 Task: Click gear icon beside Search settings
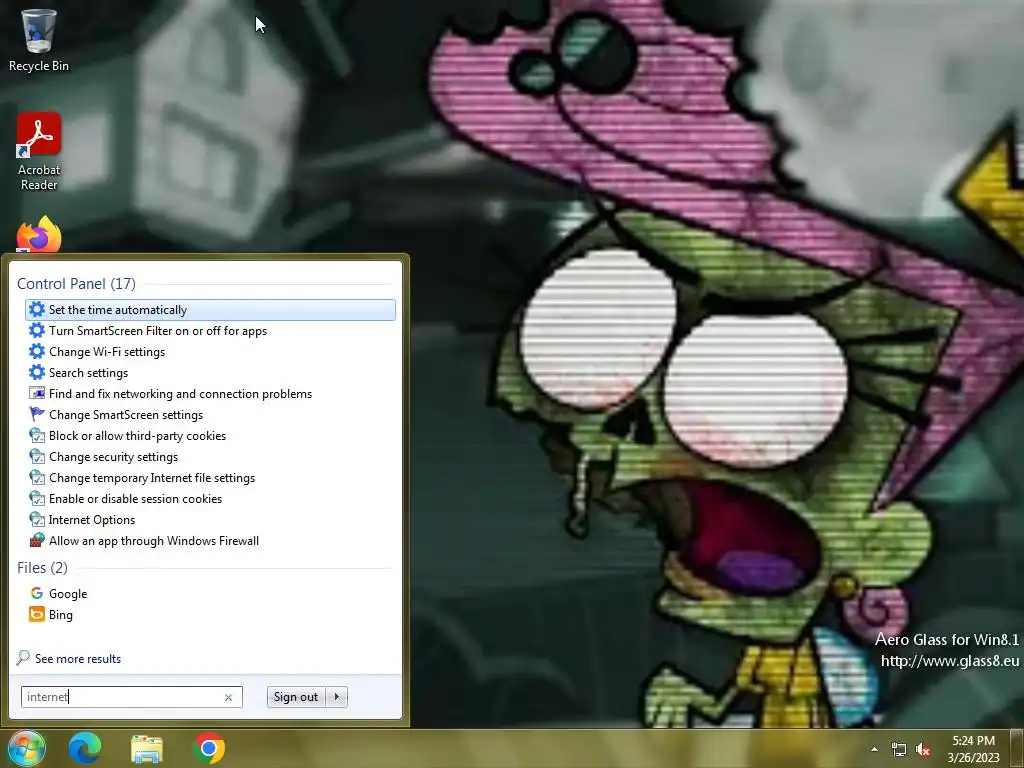(37, 372)
